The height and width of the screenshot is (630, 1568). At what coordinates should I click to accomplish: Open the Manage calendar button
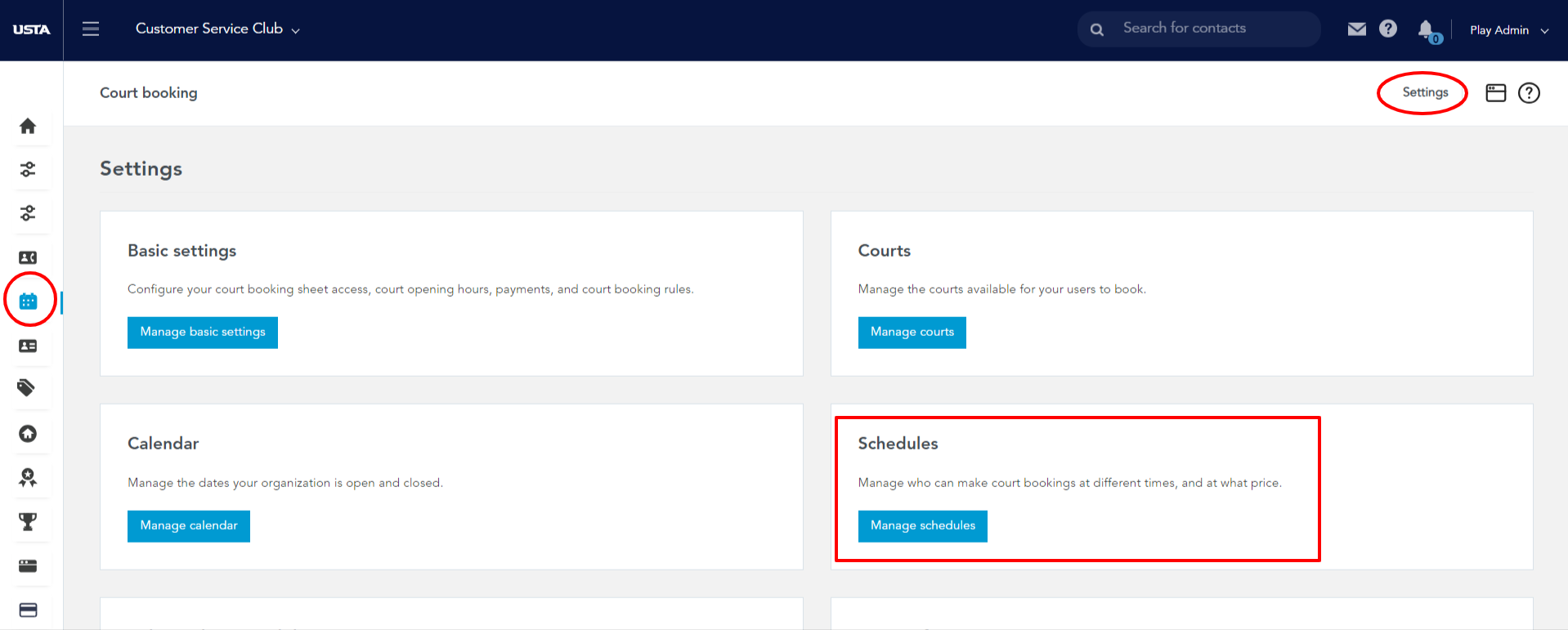(x=189, y=526)
